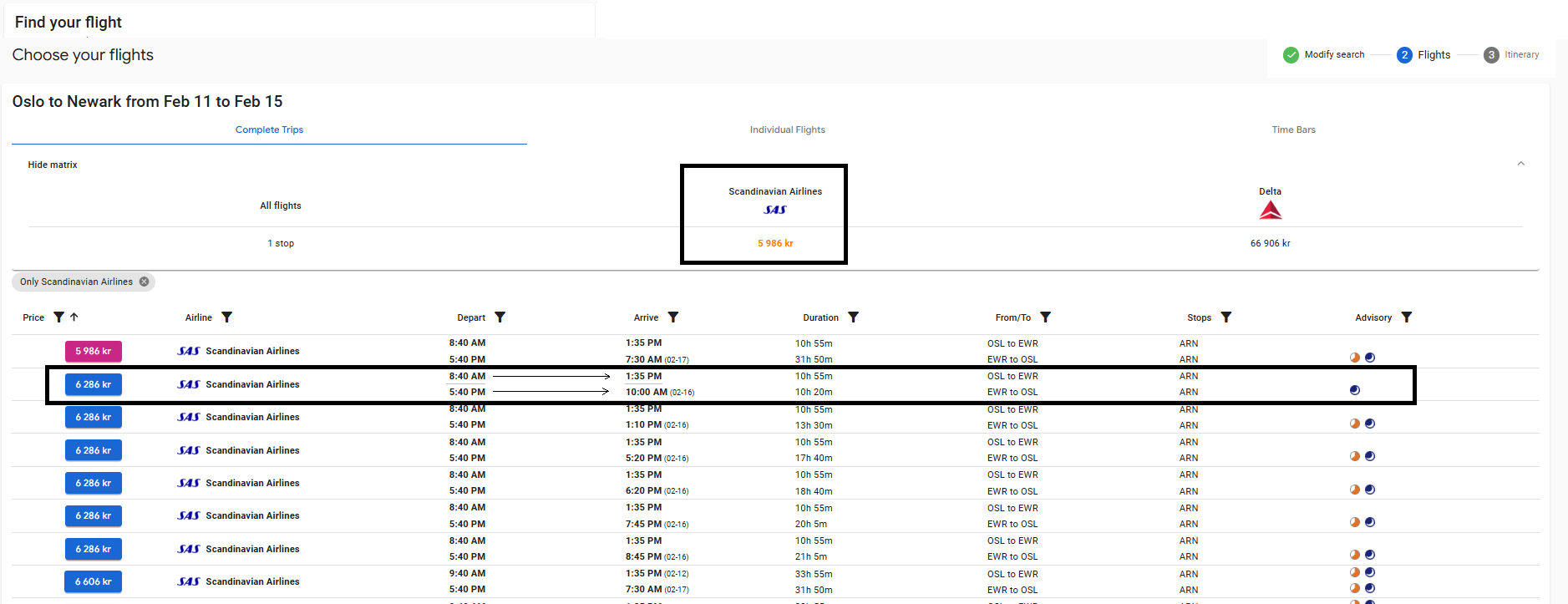Click orange advisory icon in 5 986 kr row

[1355, 358]
